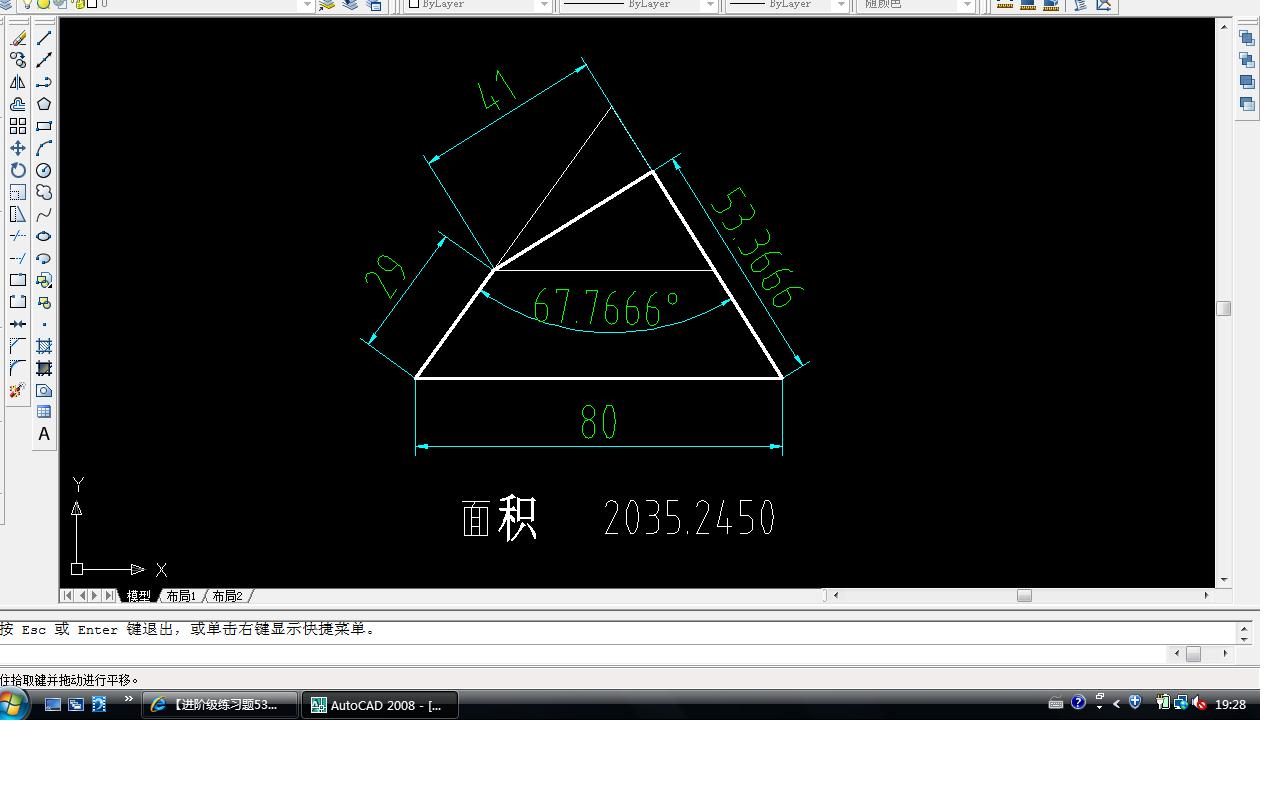Viewport: 1280px width, 800px height.
Task: Open the plot style dropdown
Action: 967,5
